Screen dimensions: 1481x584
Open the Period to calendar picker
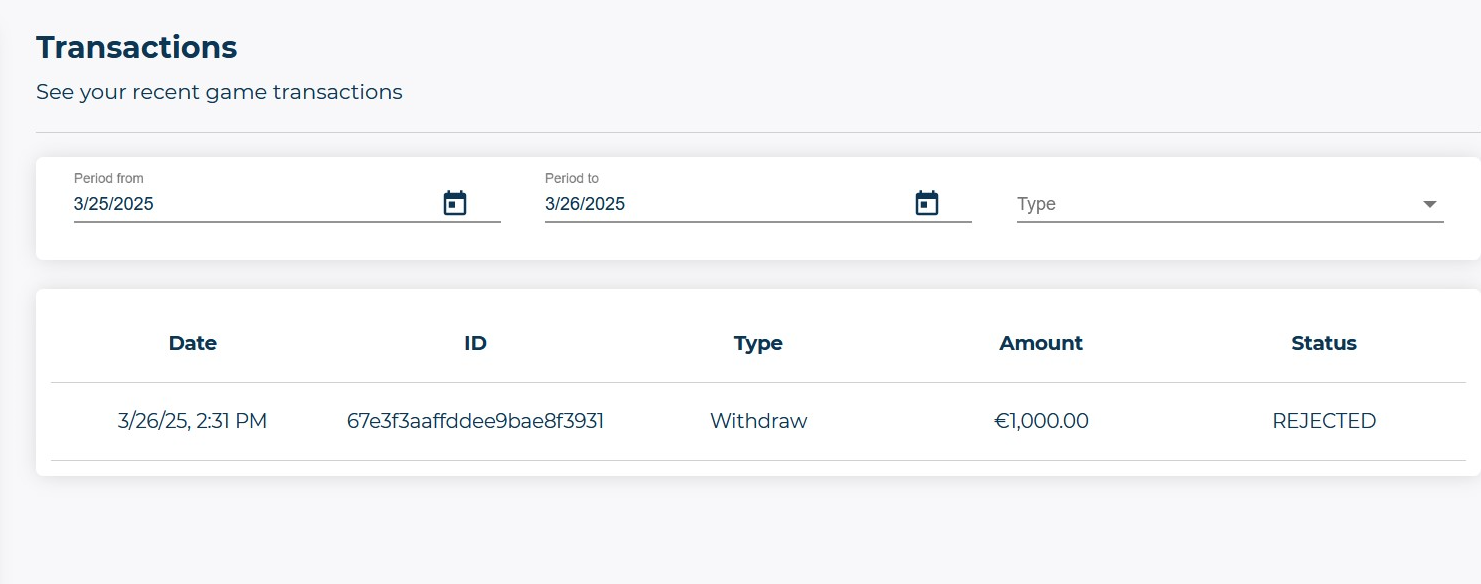(x=927, y=203)
